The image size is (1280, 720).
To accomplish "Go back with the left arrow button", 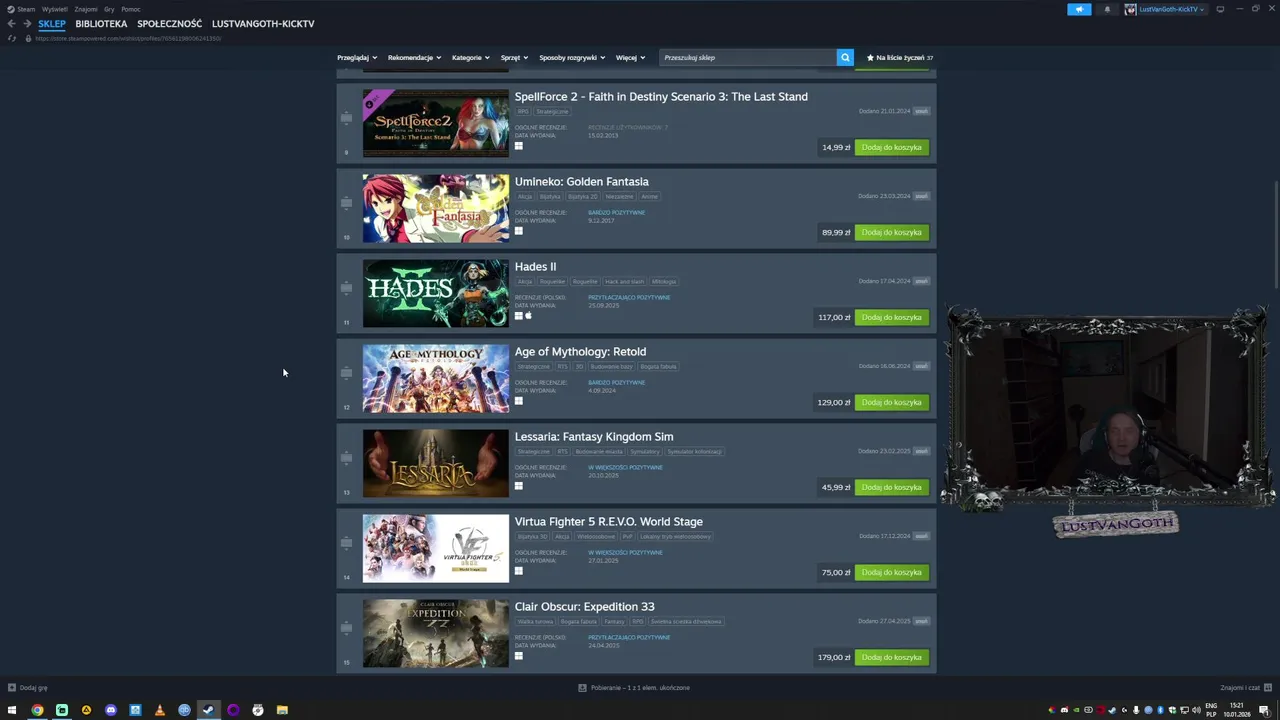I will pyautogui.click(x=11, y=24).
